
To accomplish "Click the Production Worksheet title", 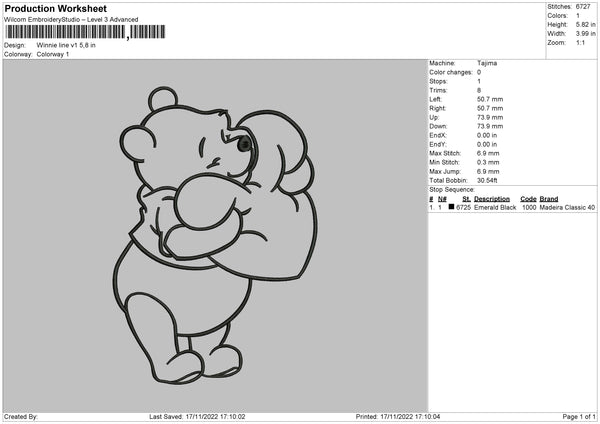I will 55,8.
